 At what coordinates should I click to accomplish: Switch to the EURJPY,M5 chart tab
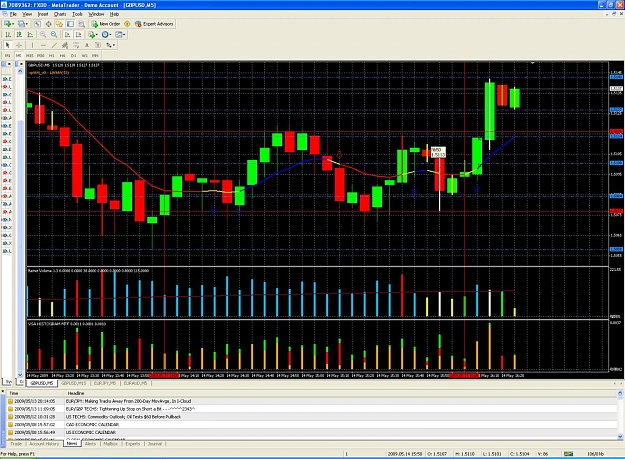[x=105, y=383]
